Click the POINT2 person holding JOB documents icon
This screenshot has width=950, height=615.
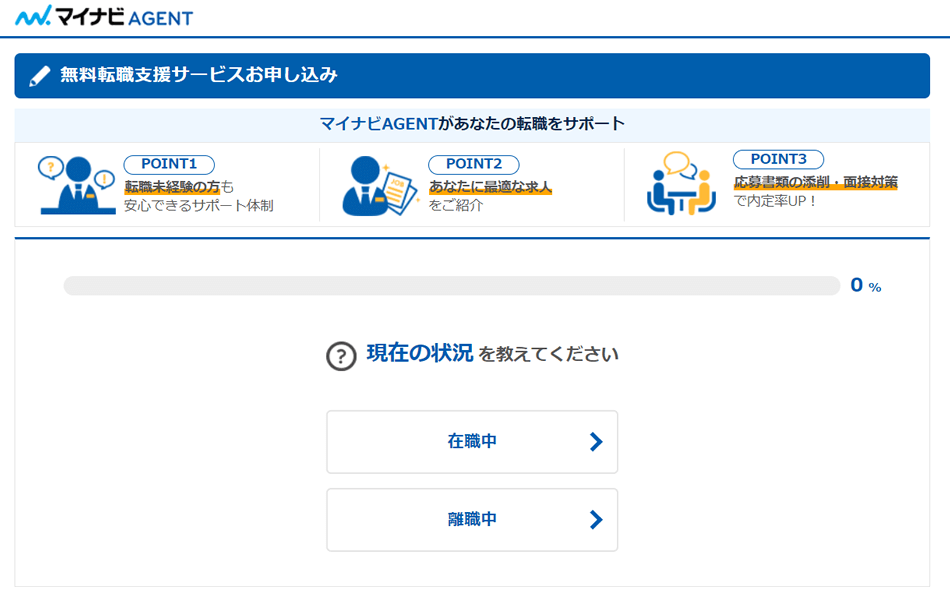pos(380,185)
